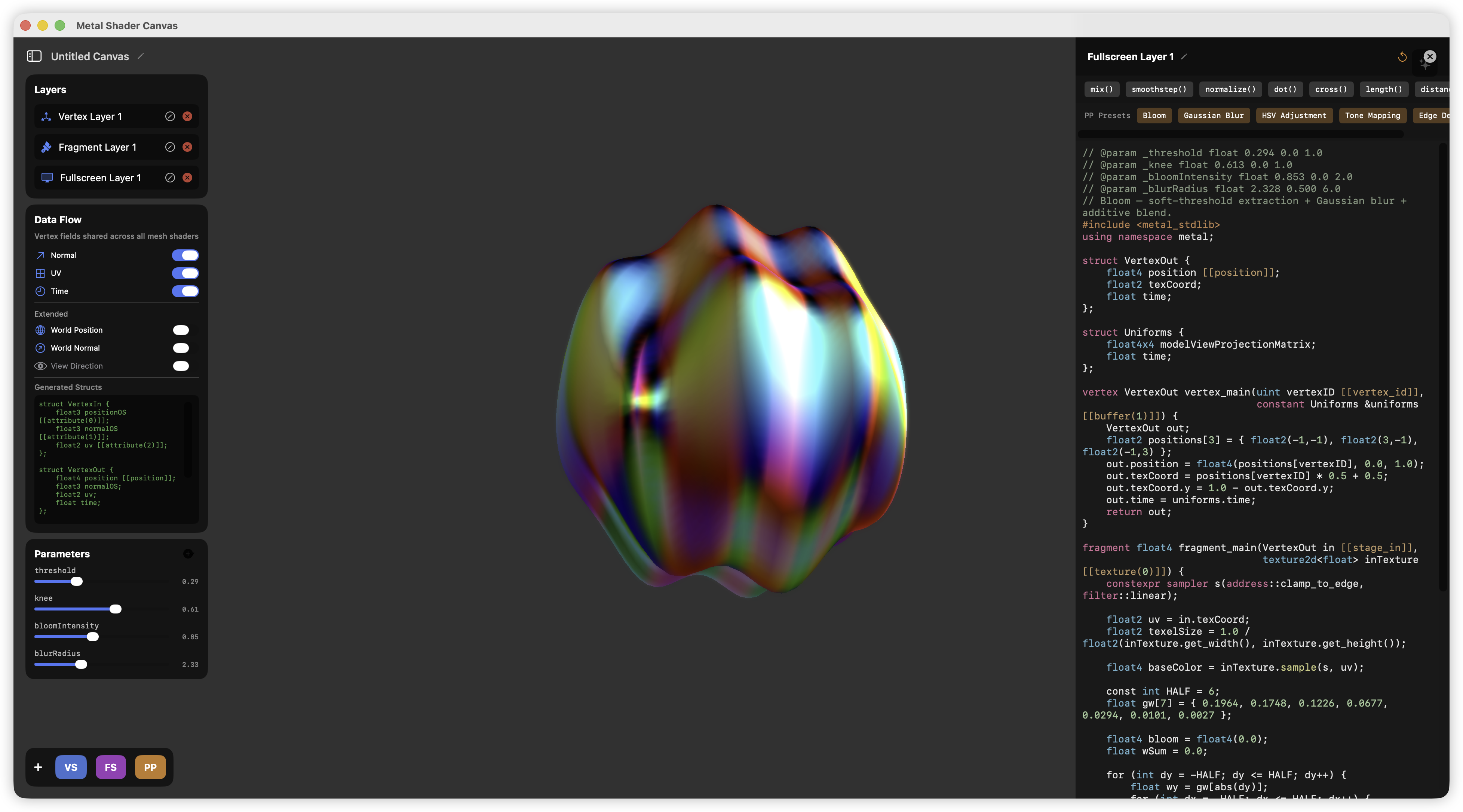The height and width of the screenshot is (812, 1463).
Task: Insert the normalize() function snippet
Action: (x=1230, y=89)
